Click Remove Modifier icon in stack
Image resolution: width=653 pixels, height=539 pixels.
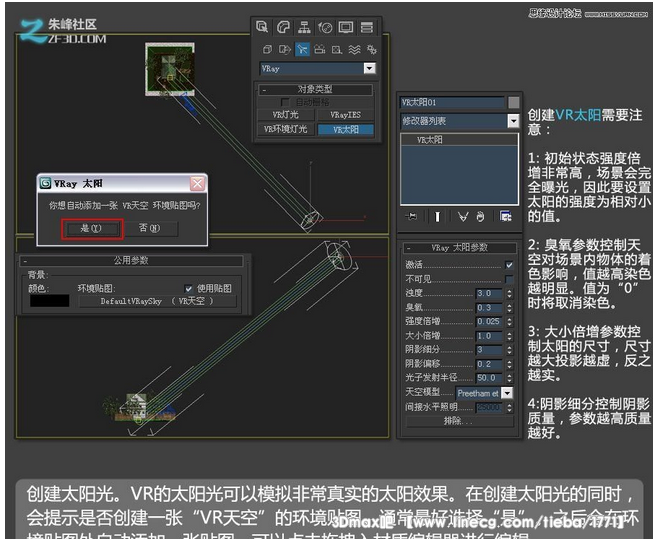click(480, 217)
